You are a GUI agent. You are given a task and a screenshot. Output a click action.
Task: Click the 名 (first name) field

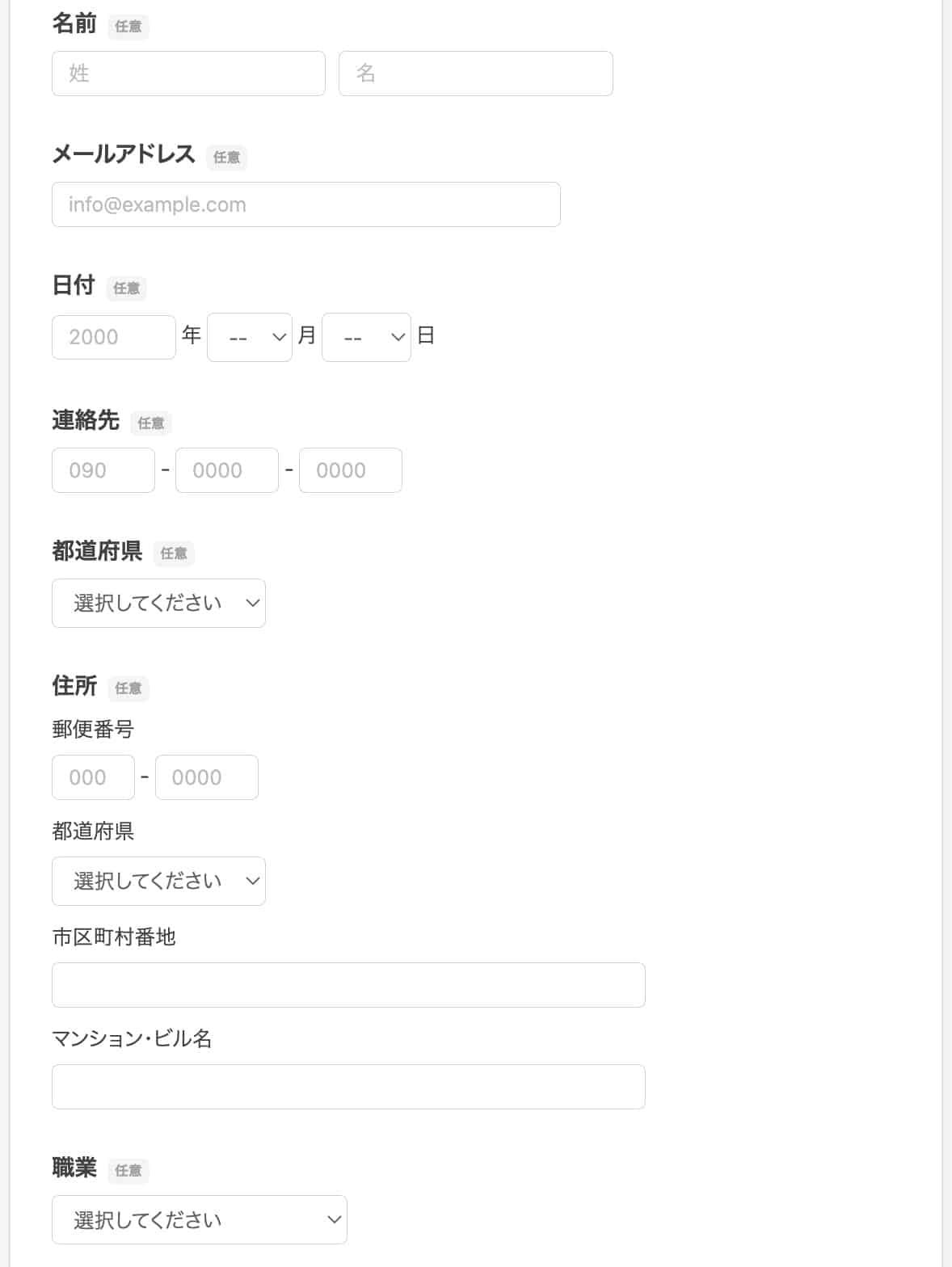click(x=475, y=73)
